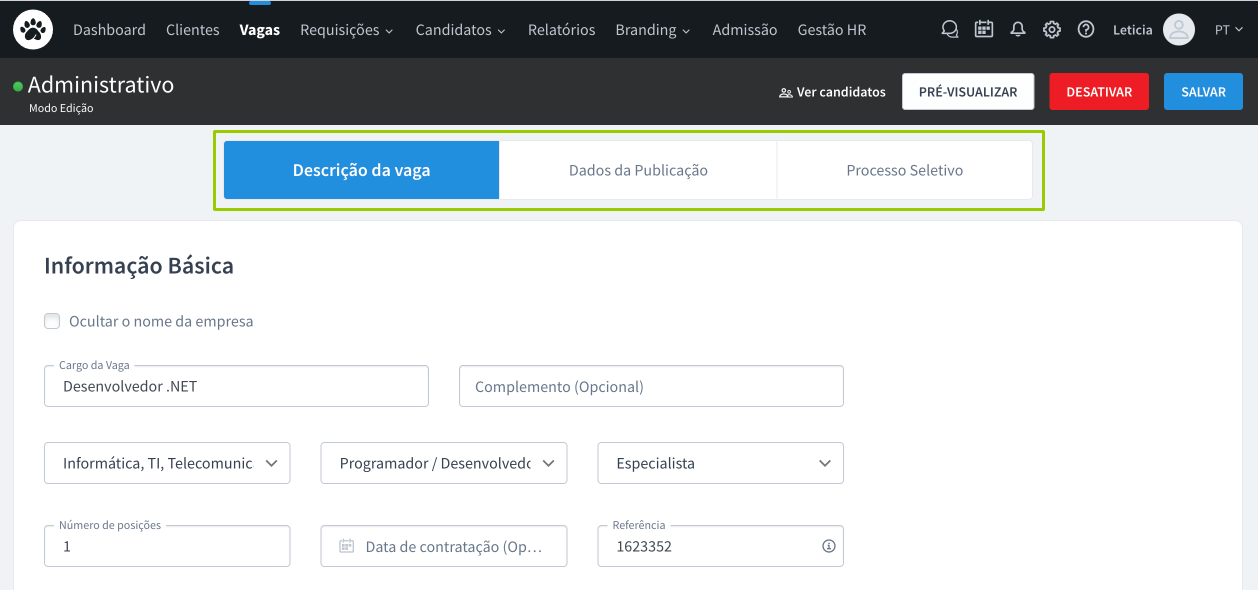
Task: Click the Leticia user avatar
Action: click(x=1179, y=30)
